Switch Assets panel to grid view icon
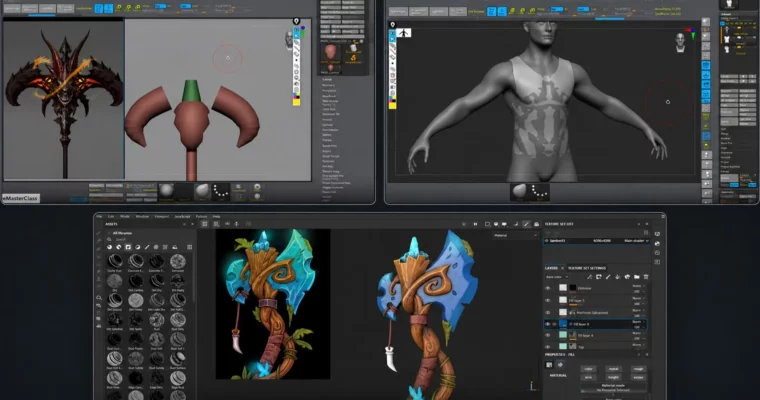The height and width of the screenshot is (400, 760). tap(190, 247)
